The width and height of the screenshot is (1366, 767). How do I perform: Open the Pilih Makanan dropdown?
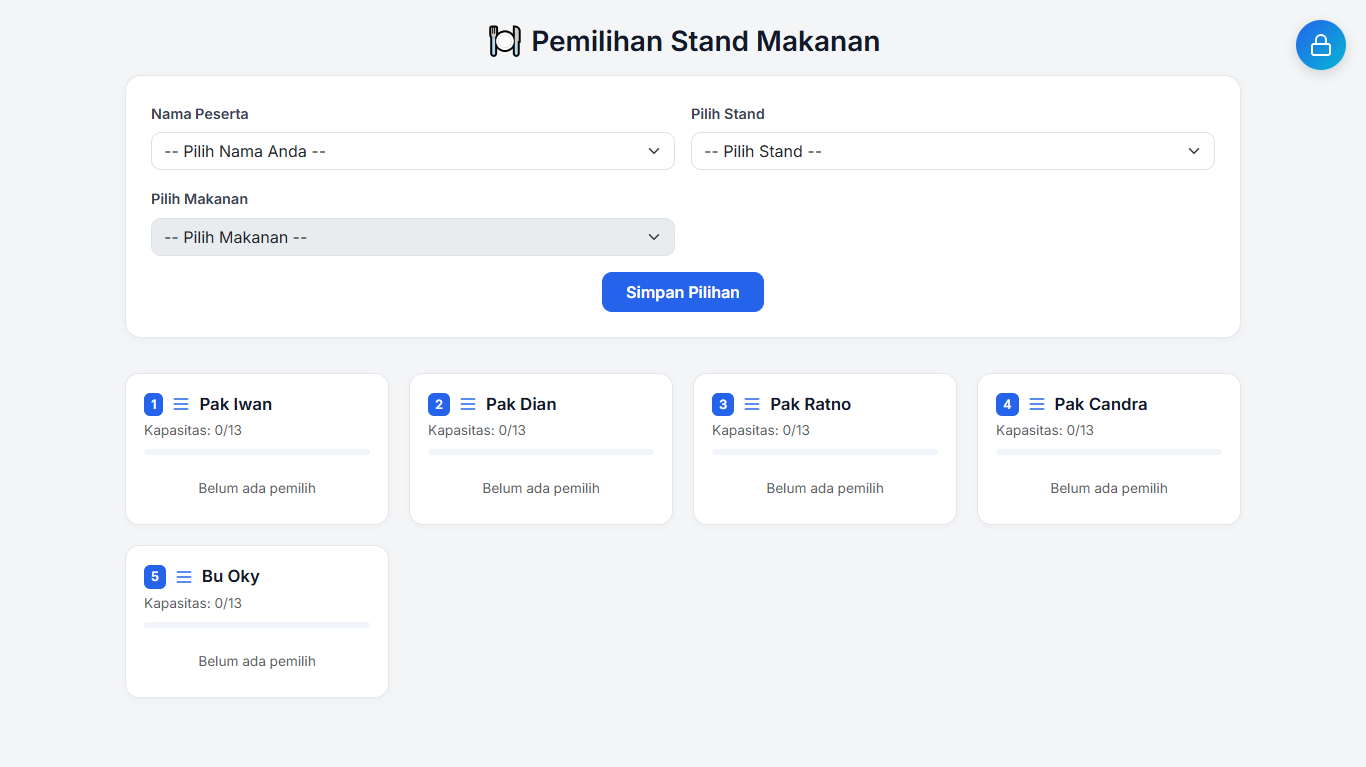pyautogui.click(x=412, y=237)
